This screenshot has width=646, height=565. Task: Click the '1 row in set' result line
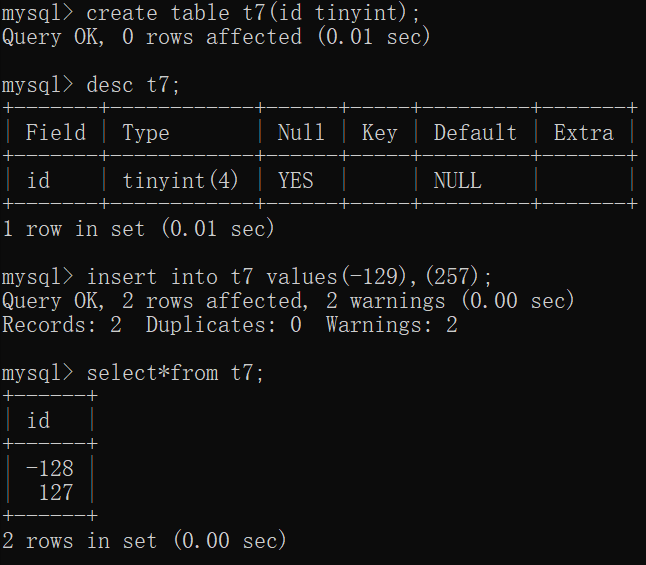[x=138, y=229]
